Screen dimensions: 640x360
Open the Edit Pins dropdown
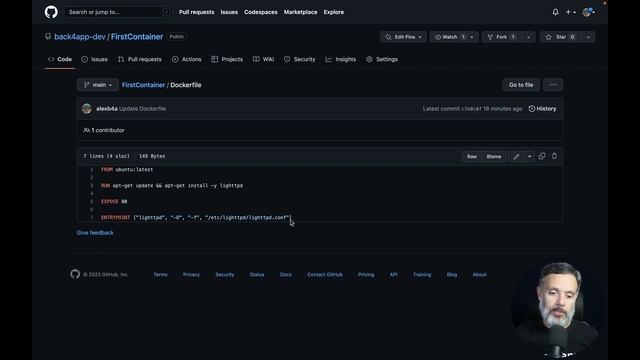403,37
